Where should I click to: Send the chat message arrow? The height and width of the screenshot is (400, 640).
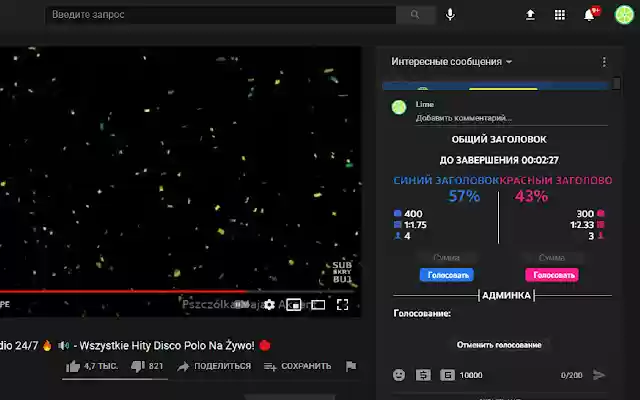tap(599, 375)
